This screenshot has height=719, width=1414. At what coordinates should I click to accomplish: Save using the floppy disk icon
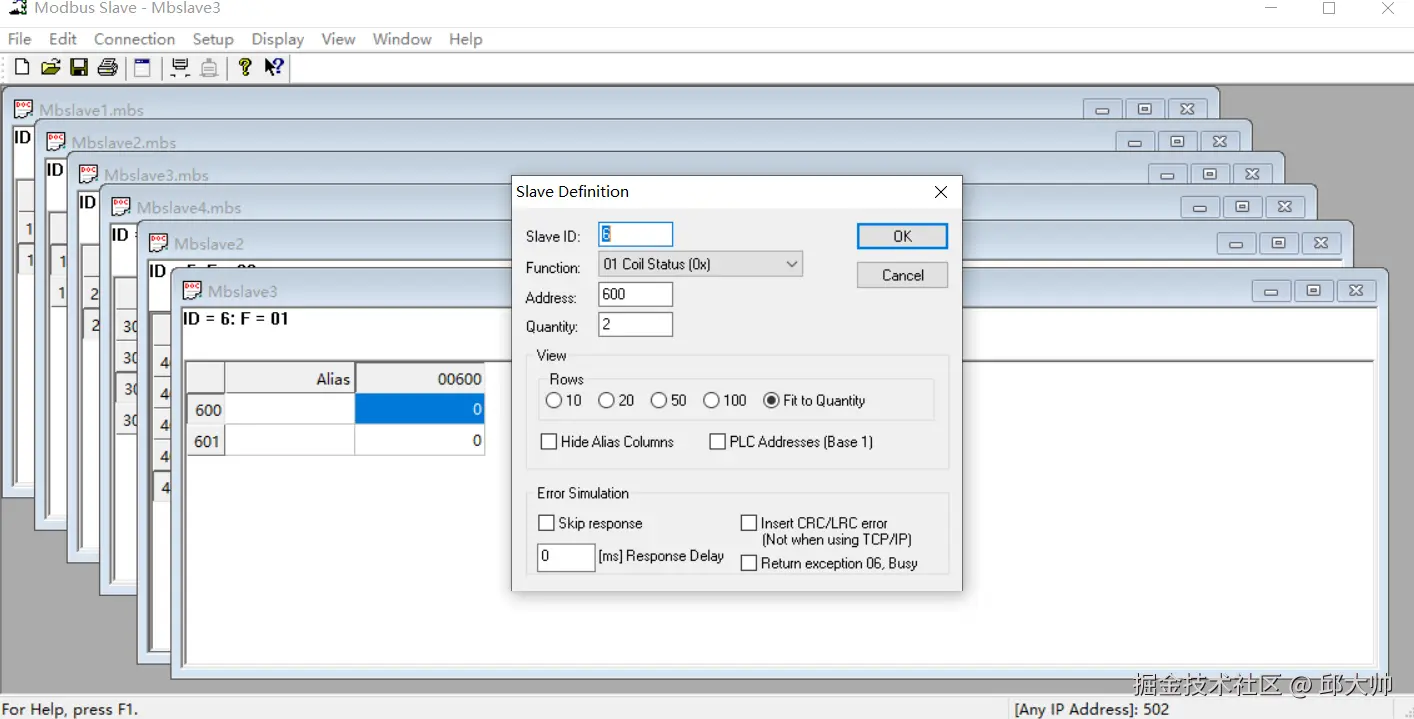[x=79, y=67]
